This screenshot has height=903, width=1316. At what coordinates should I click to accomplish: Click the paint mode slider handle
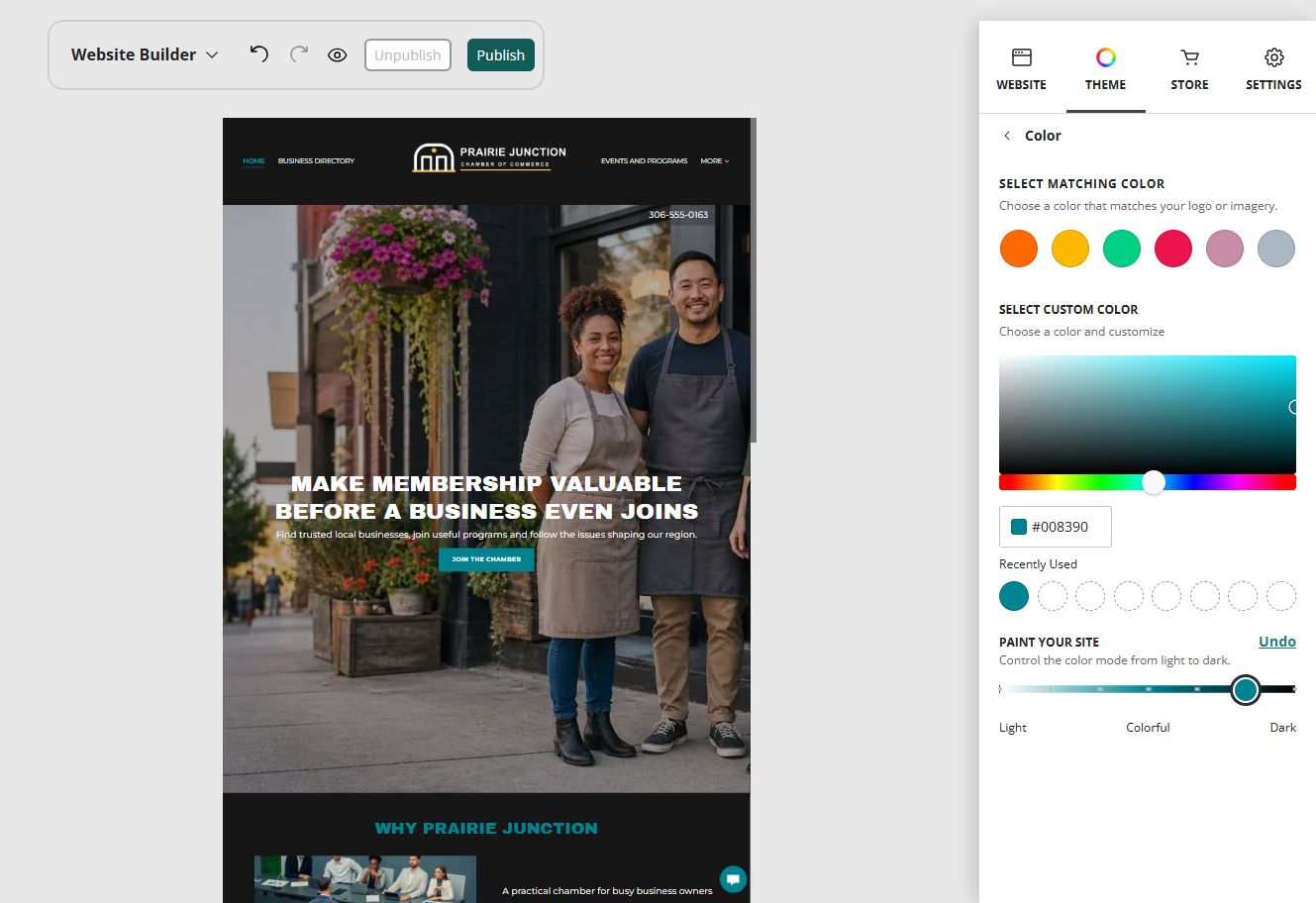(x=1246, y=689)
